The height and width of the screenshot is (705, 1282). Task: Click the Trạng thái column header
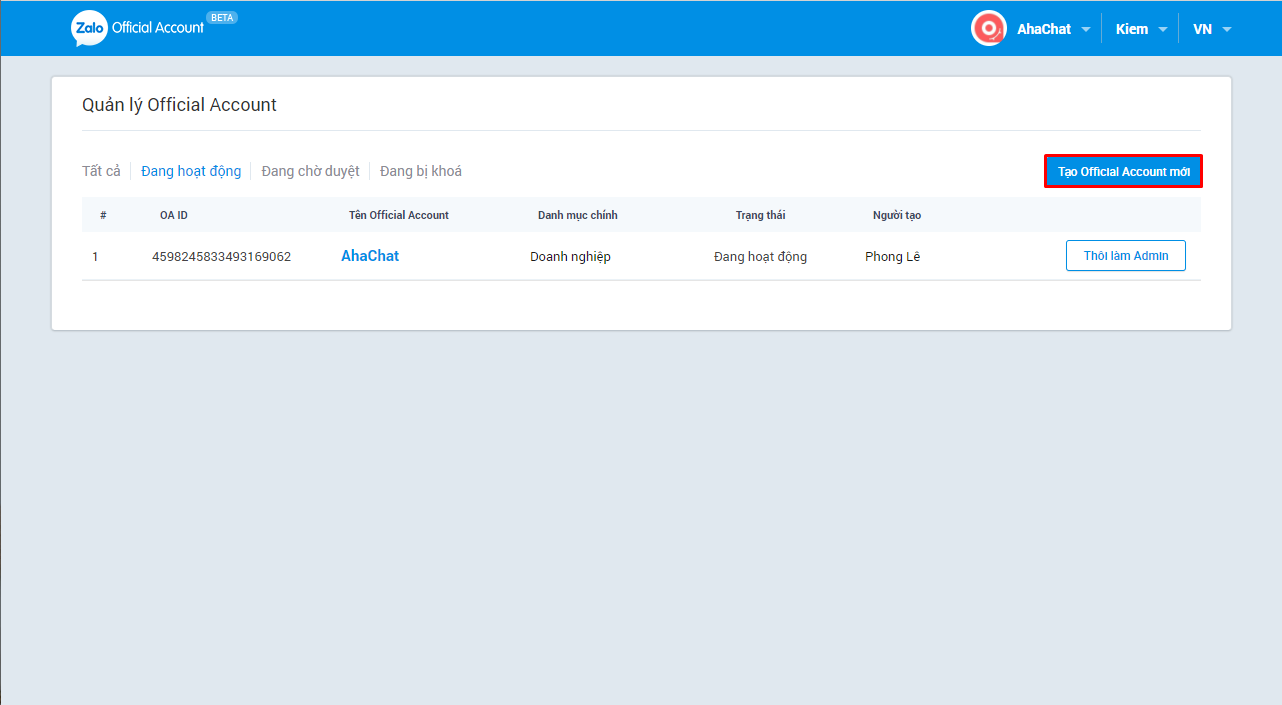point(761,215)
